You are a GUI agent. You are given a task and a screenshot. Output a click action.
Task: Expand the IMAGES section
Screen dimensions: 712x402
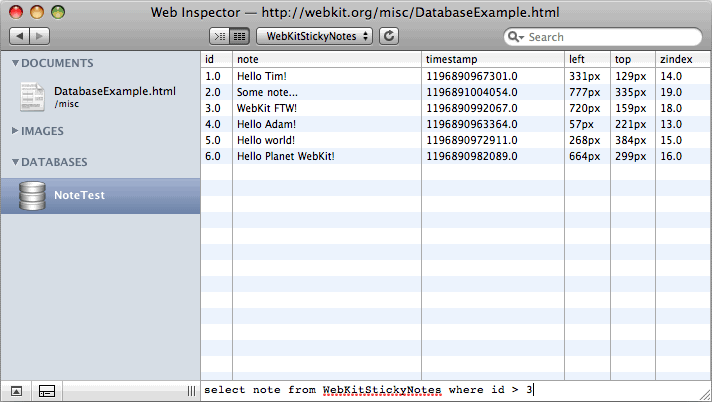point(15,131)
